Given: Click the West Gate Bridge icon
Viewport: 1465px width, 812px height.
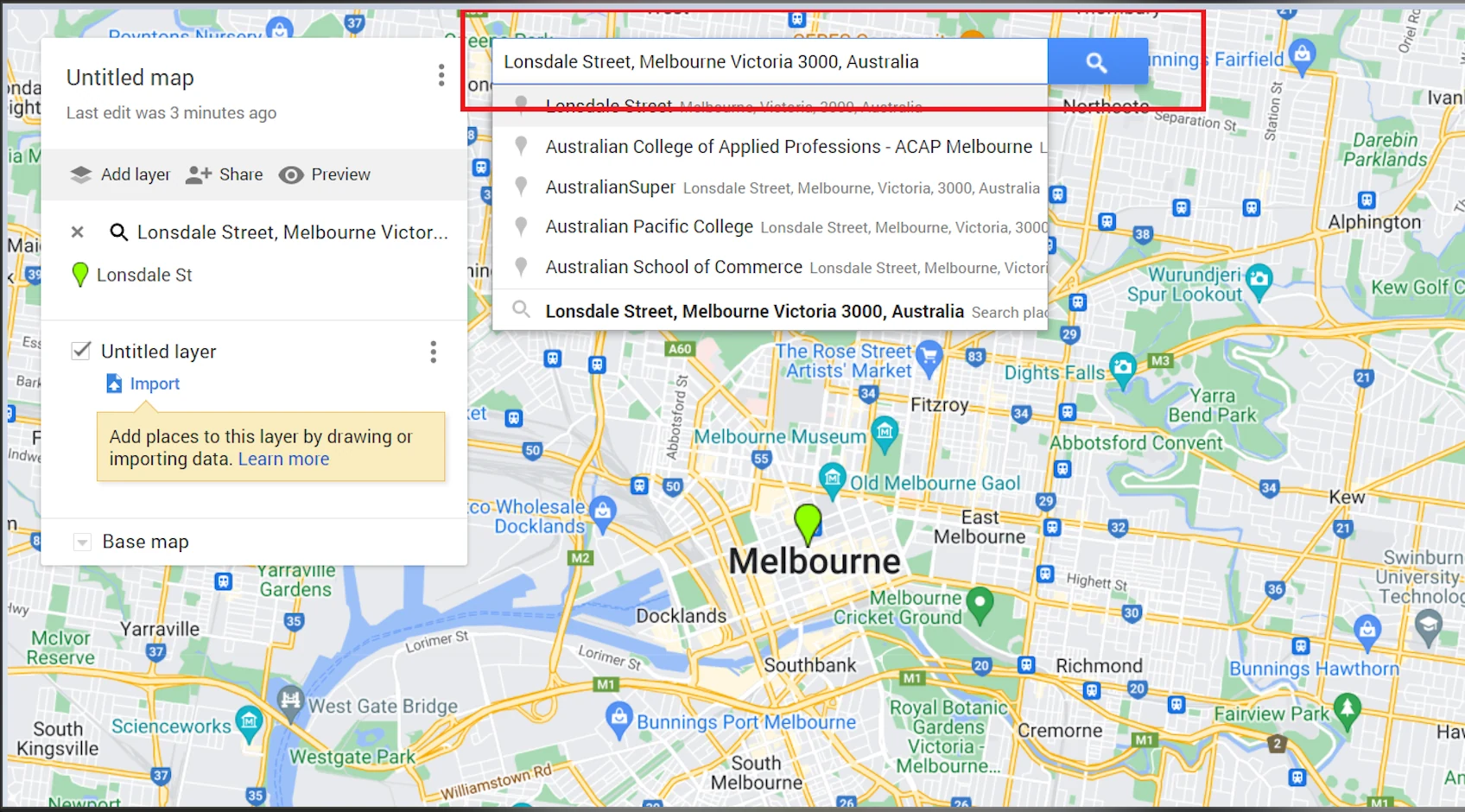Looking at the screenshot, I should (x=290, y=703).
